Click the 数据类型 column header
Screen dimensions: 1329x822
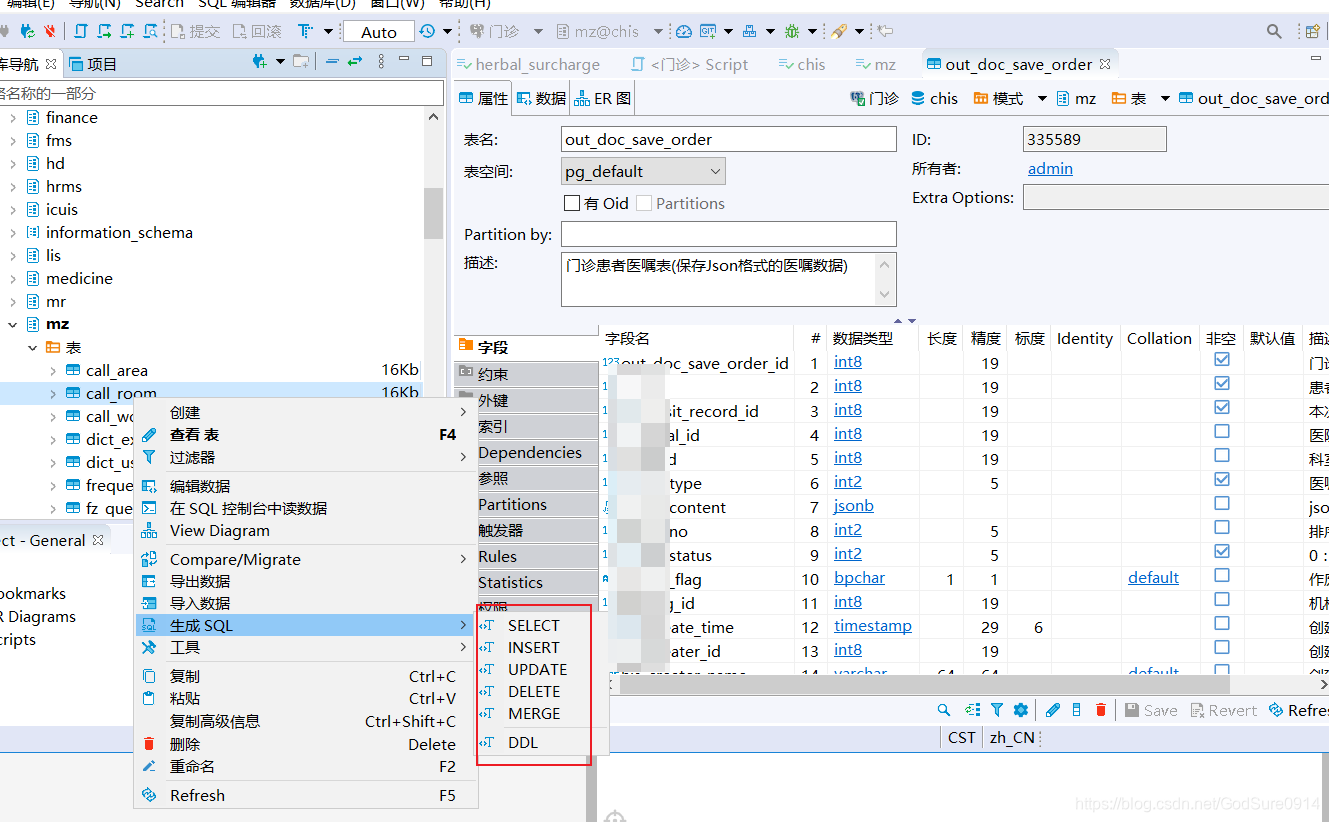862,339
